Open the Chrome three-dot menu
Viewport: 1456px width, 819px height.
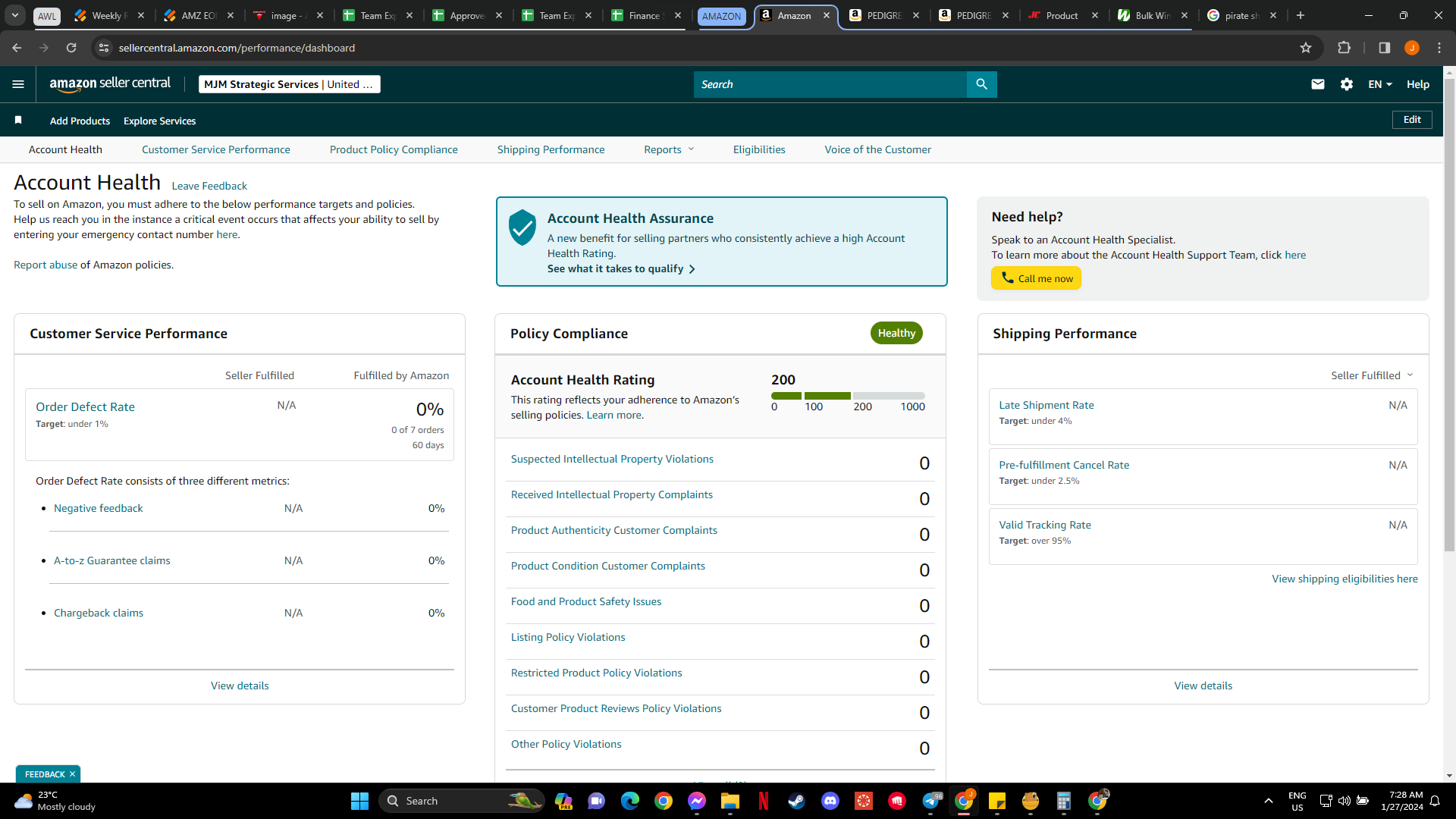pyautogui.click(x=1439, y=48)
